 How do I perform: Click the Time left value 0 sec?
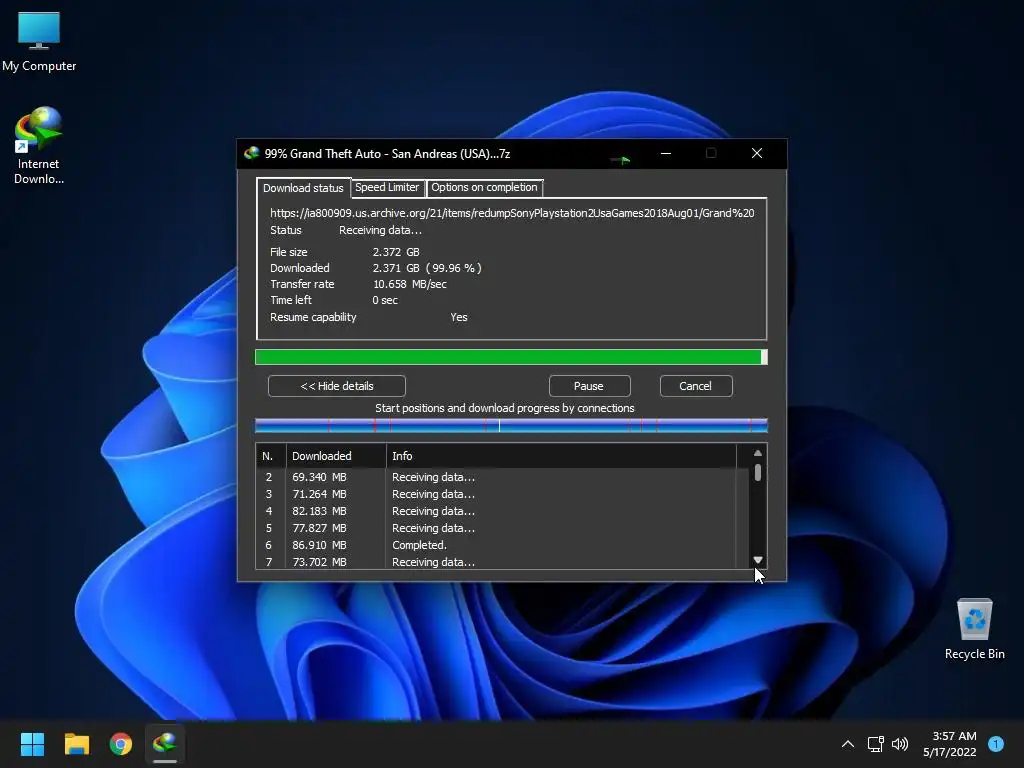click(x=385, y=300)
